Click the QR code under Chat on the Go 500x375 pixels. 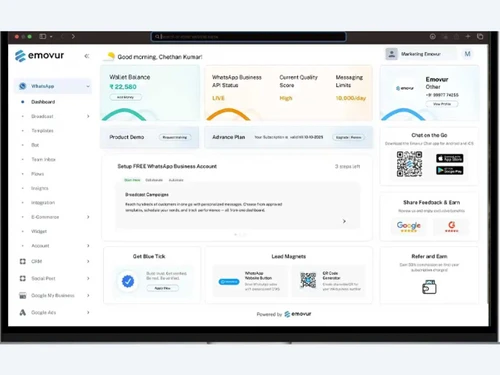(x=409, y=164)
